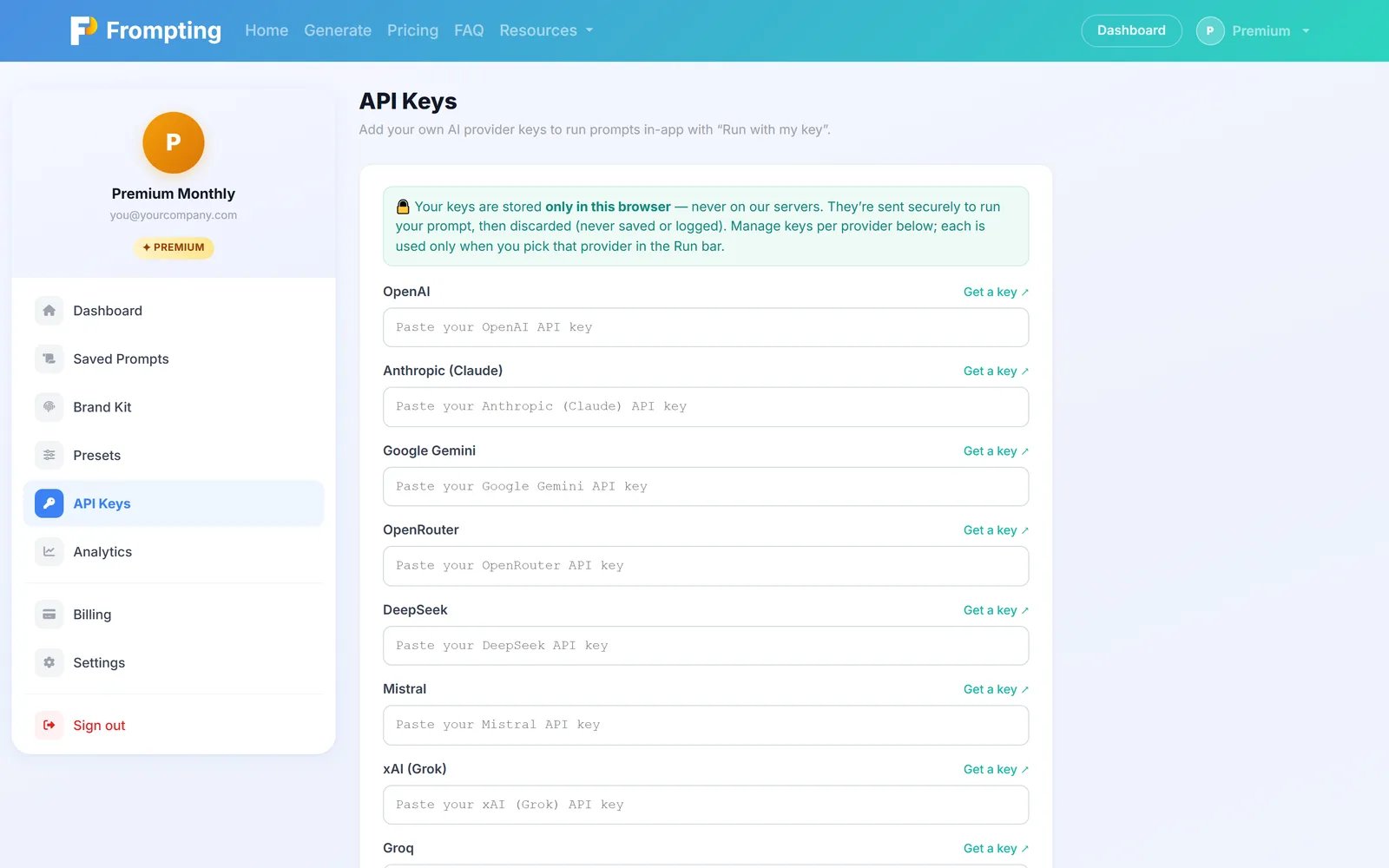Open Billing from the sidebar
The height and width of the screenshot is (868, 1389).
(x=174, y=615)
